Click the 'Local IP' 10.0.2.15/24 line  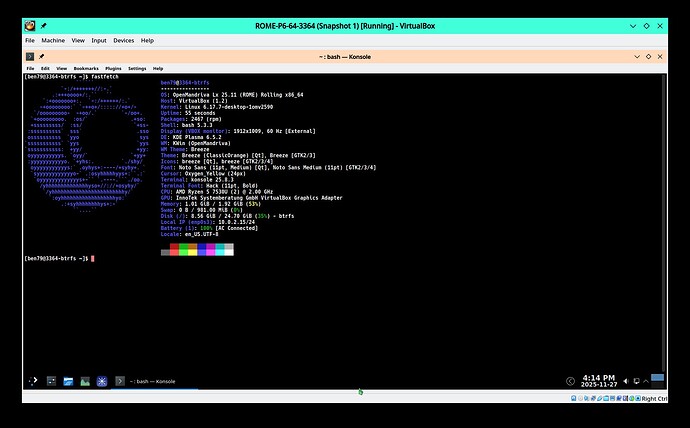[208, 222]
